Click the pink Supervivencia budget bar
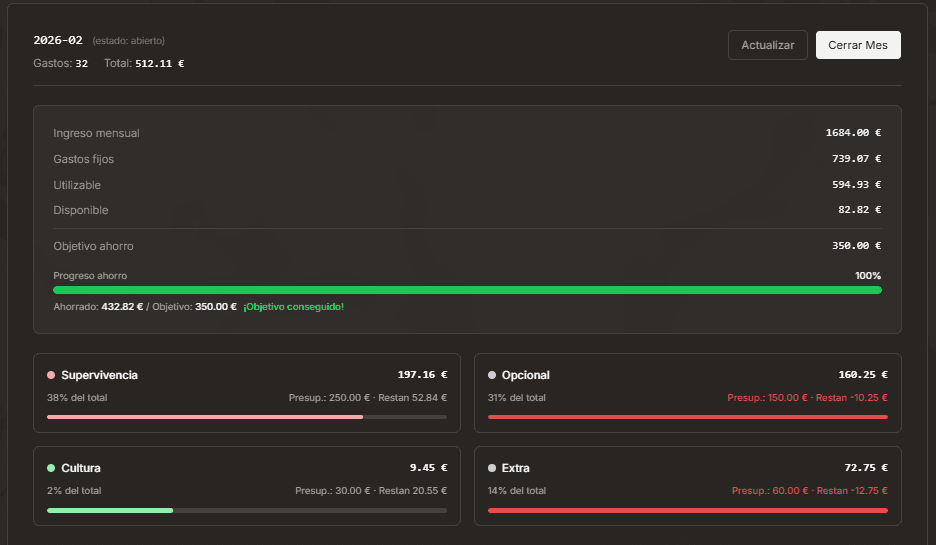The image size is (936, 545). pos(205,417)
